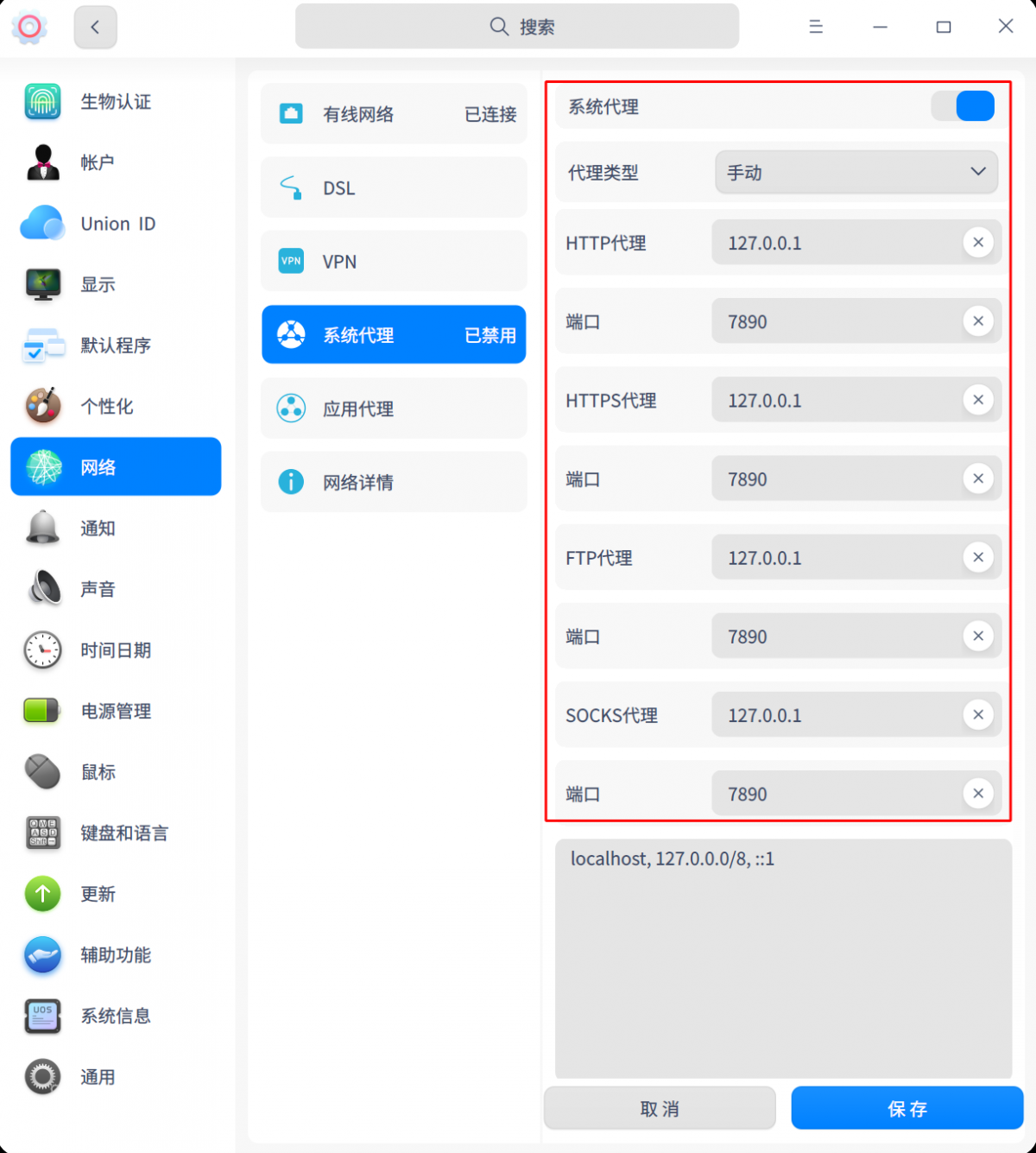Open the Biometric Authentication (生物认证) fingerprint icon

click(42, 102)
